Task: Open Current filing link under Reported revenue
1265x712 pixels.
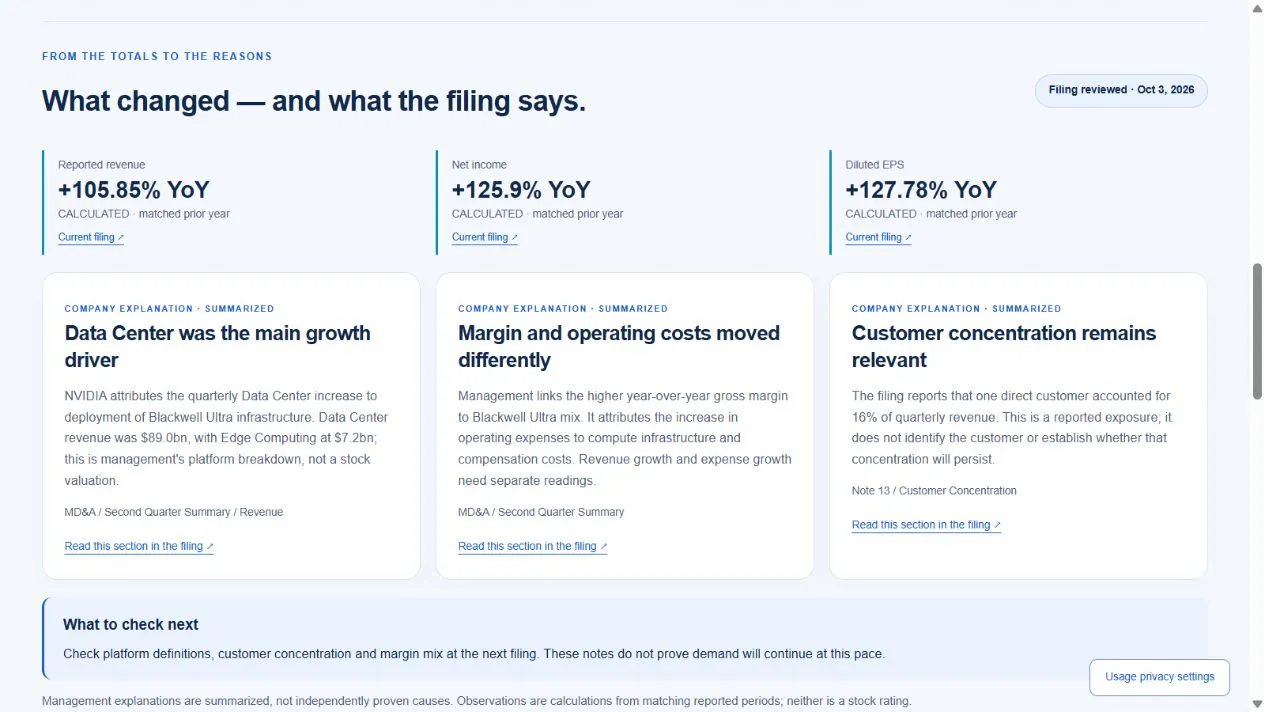Action: (91, 237)
